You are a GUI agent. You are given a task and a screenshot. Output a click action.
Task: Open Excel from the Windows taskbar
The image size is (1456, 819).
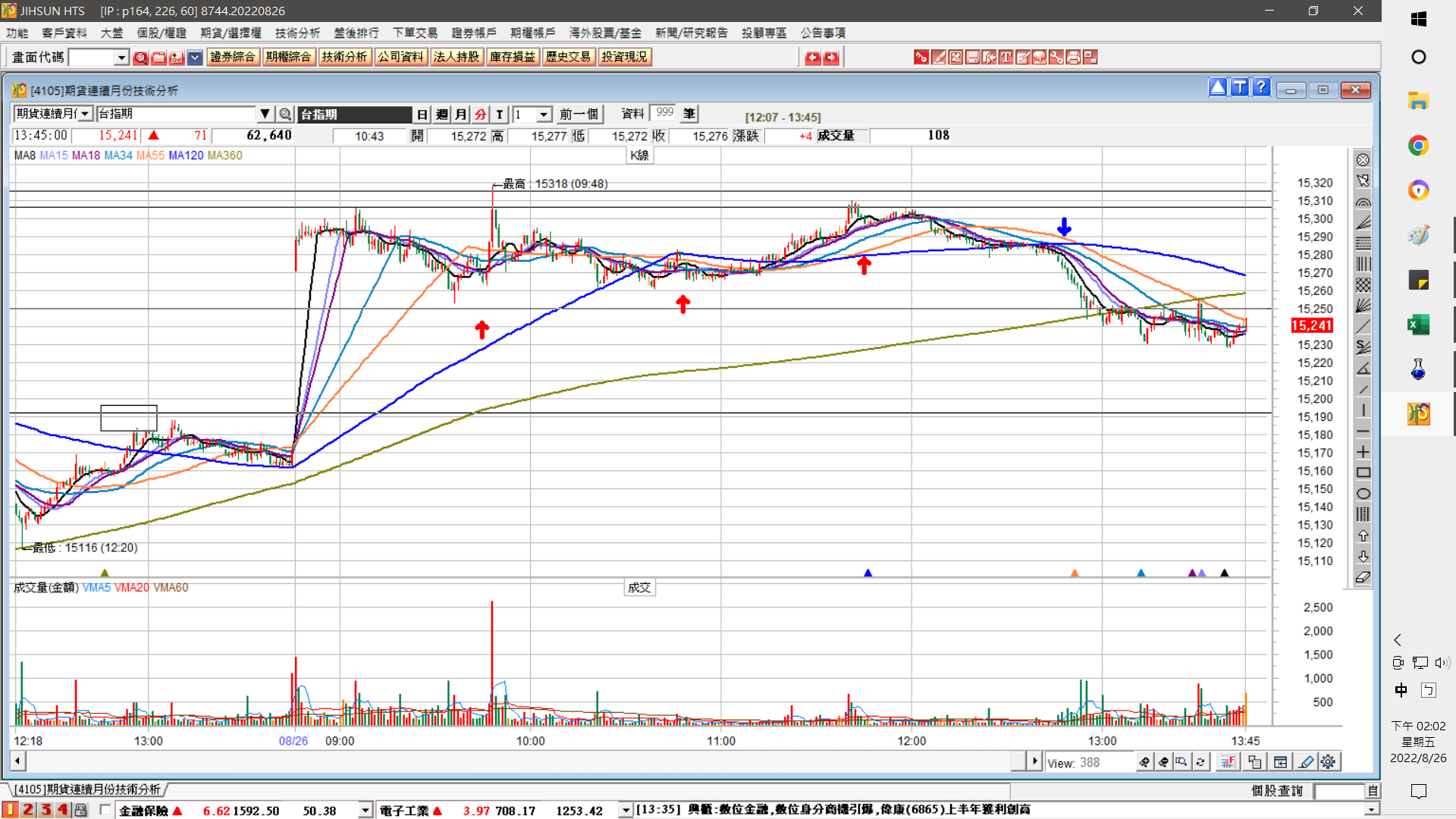pyautogui.click(x=1418, y=325)
